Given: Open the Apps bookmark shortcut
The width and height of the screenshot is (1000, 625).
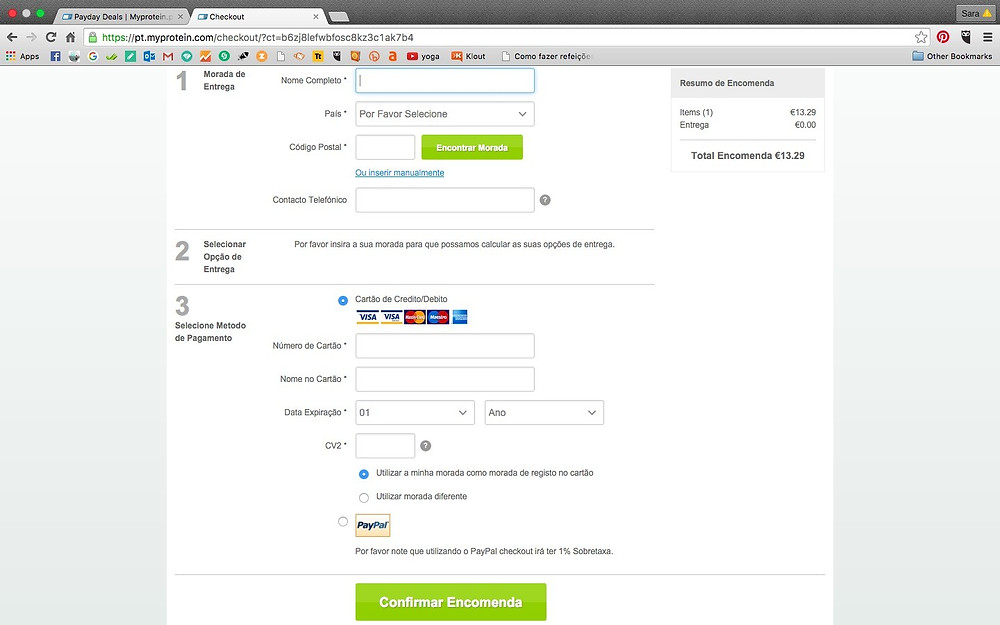Looking at the screenshot, I should [x=22, y=56].
